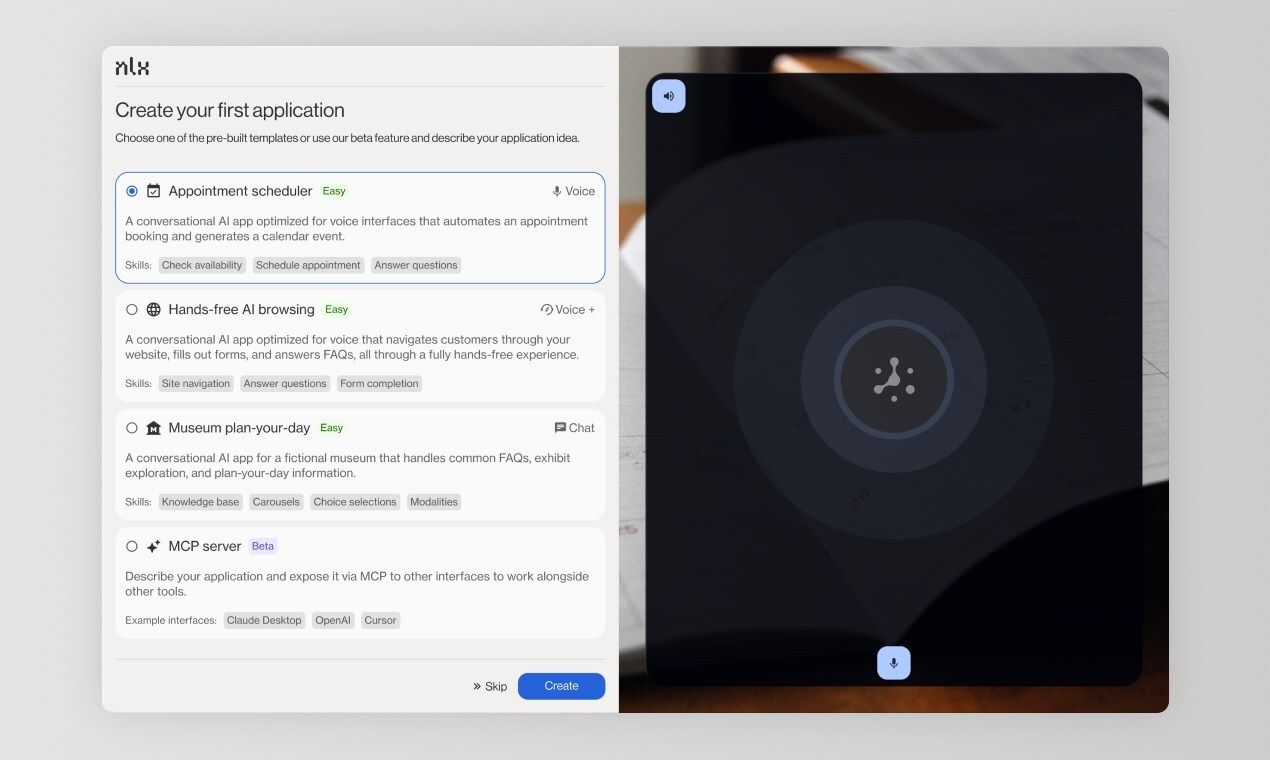The width and height of the screenshot is (1270, 760).
Task: Click the sparkle icon for MCP server
Action: 154,547
